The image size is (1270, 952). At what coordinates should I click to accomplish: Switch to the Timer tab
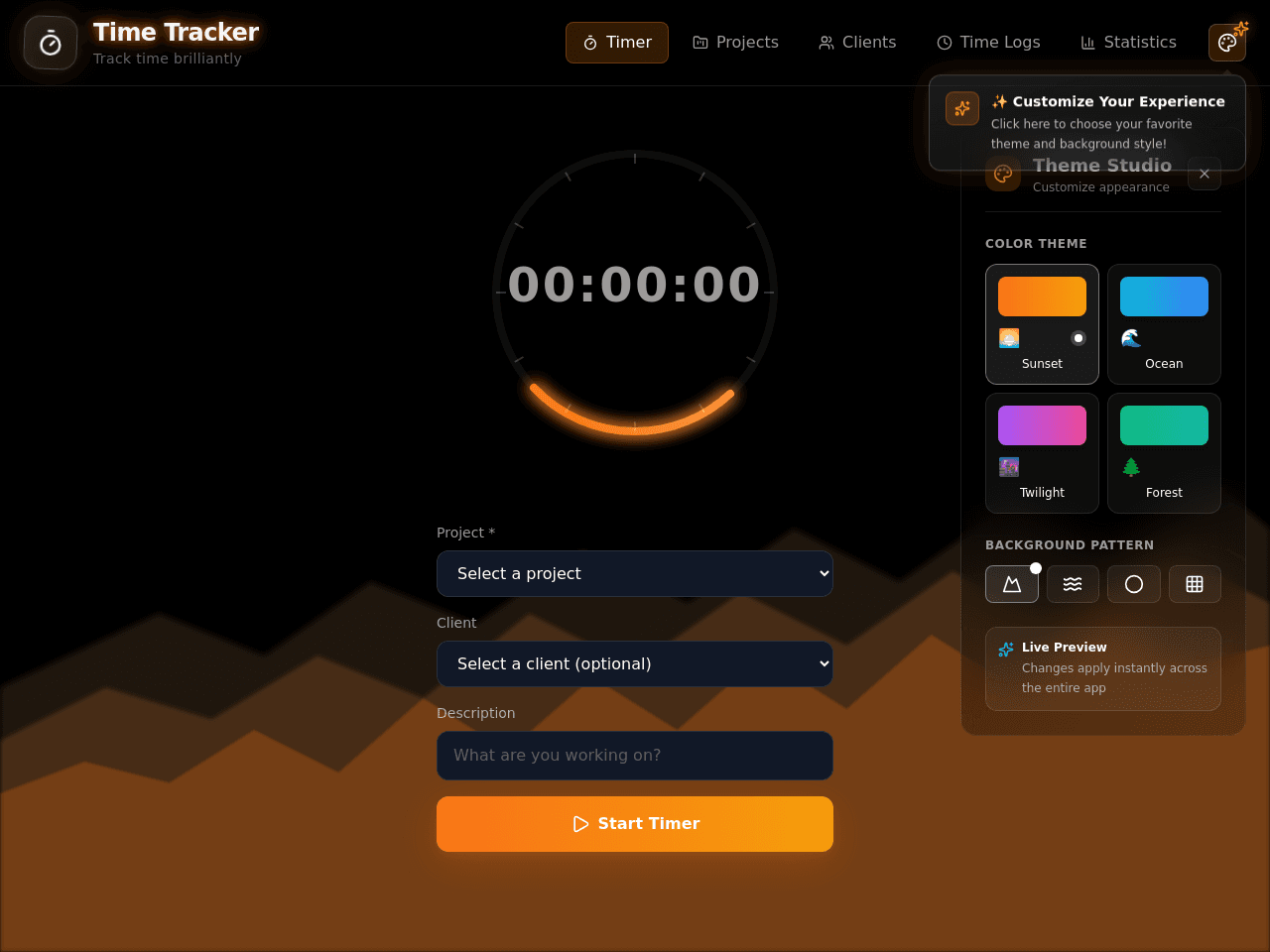[x=617, y=43]
